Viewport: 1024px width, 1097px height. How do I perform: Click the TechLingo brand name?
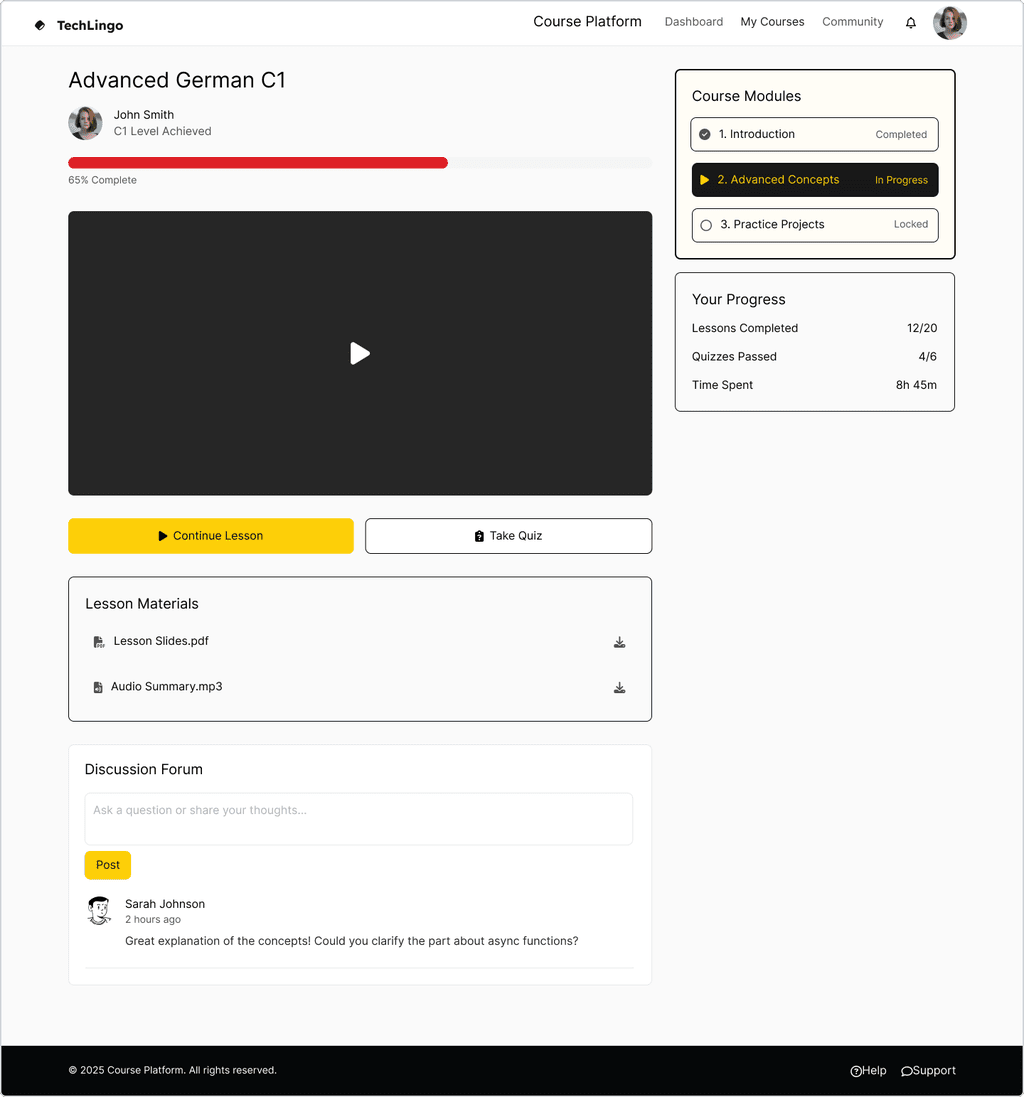click(x=90, y=25)
